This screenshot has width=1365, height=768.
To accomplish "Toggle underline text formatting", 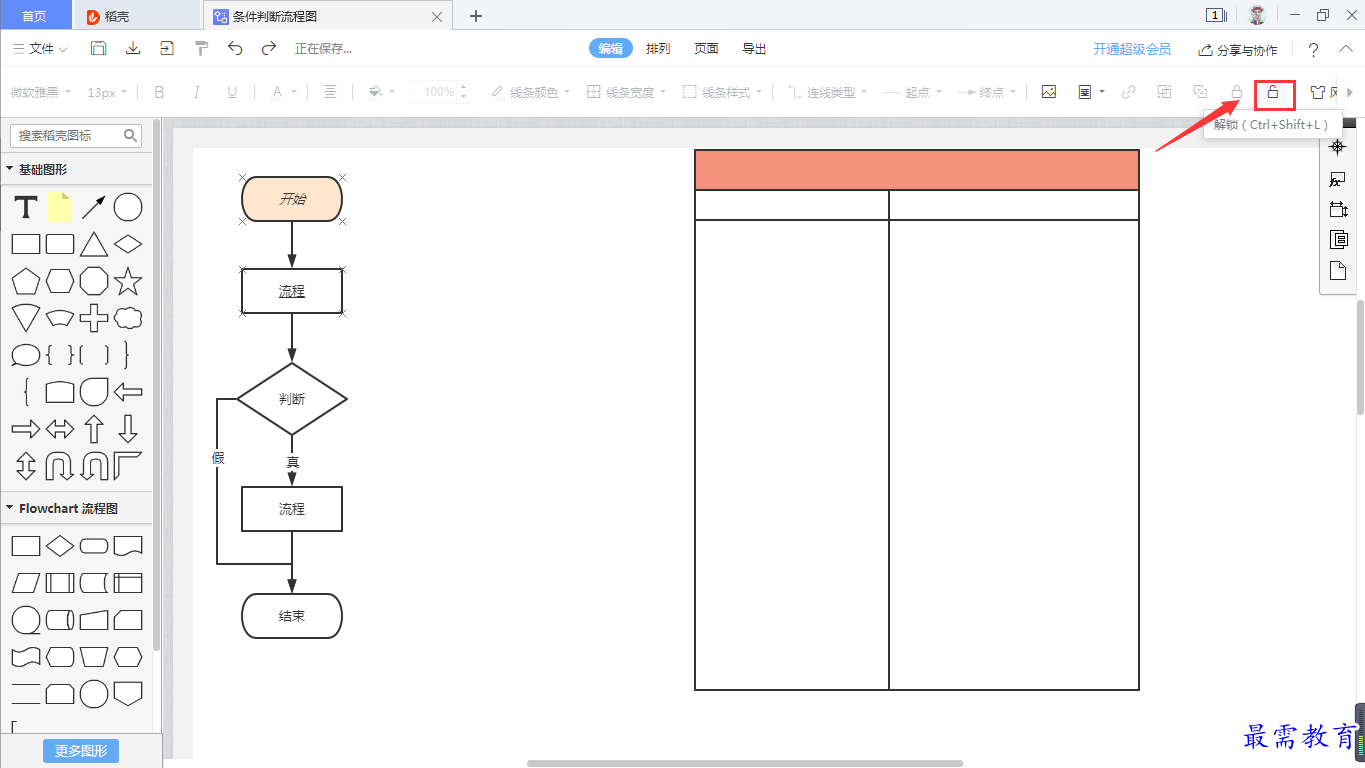I will coord(232,92).
